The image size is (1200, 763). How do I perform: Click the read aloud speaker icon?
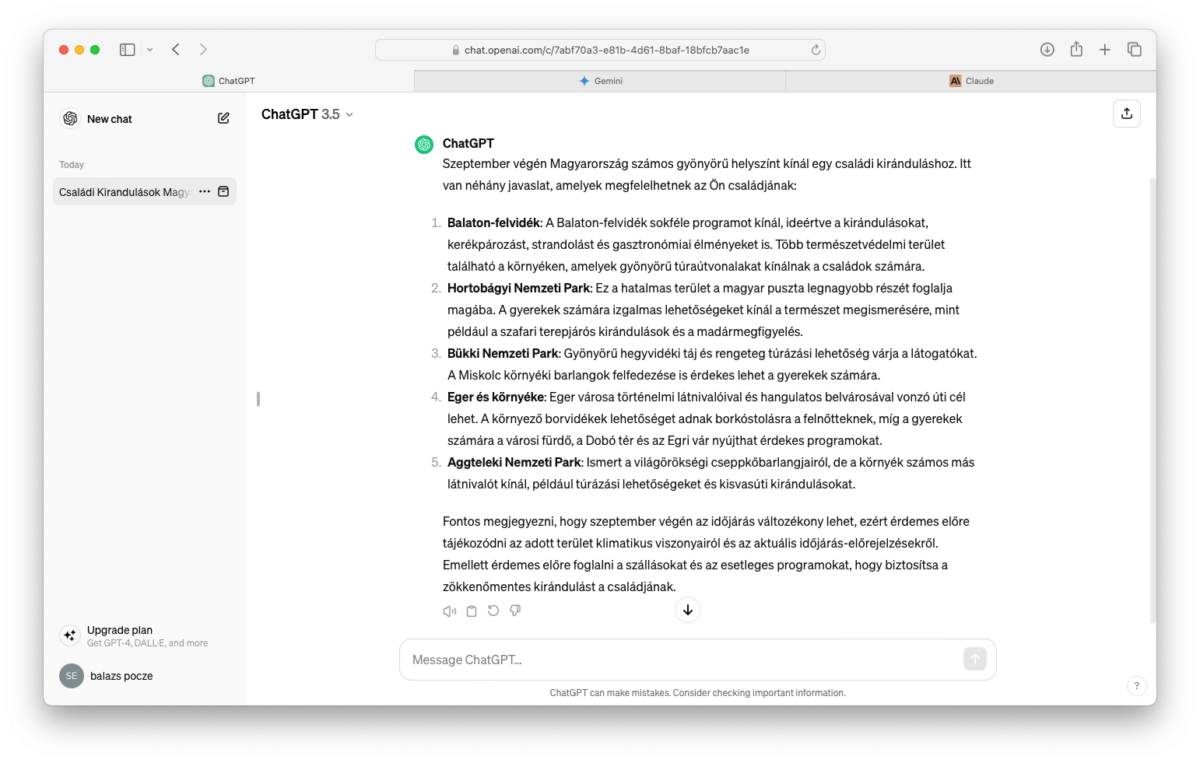click(449, 611)
